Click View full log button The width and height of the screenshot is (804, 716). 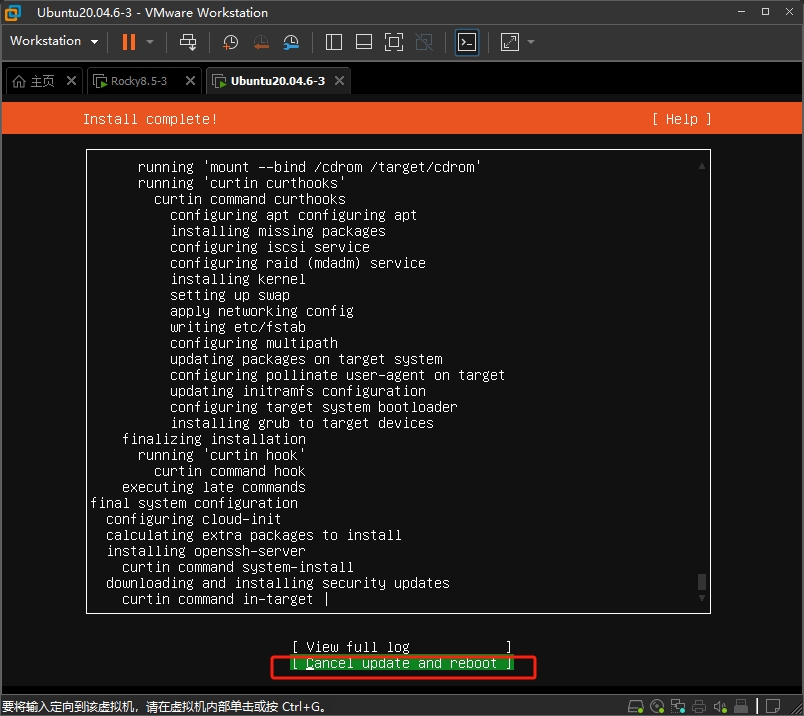(x=402, y=647)
